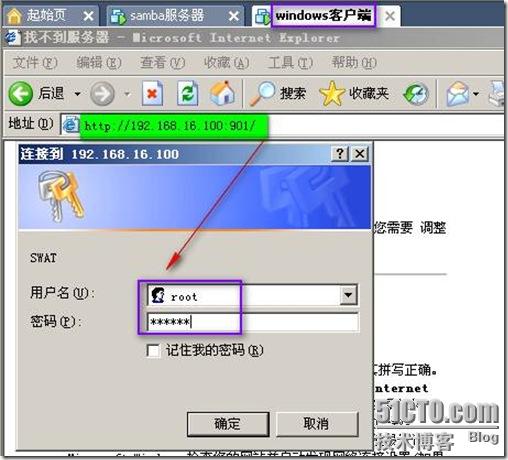Click the Help question-mark button in dialog
The height and width of the screenshot is (460, 508).
340,154
